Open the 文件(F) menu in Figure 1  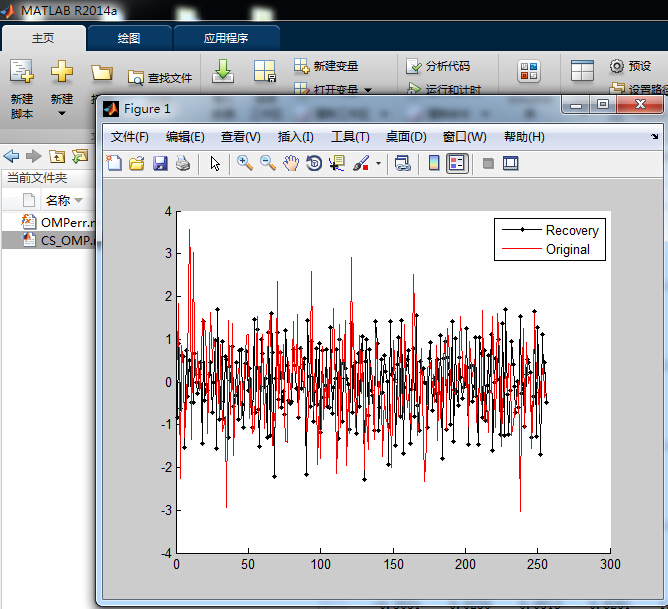pos(130,137)
